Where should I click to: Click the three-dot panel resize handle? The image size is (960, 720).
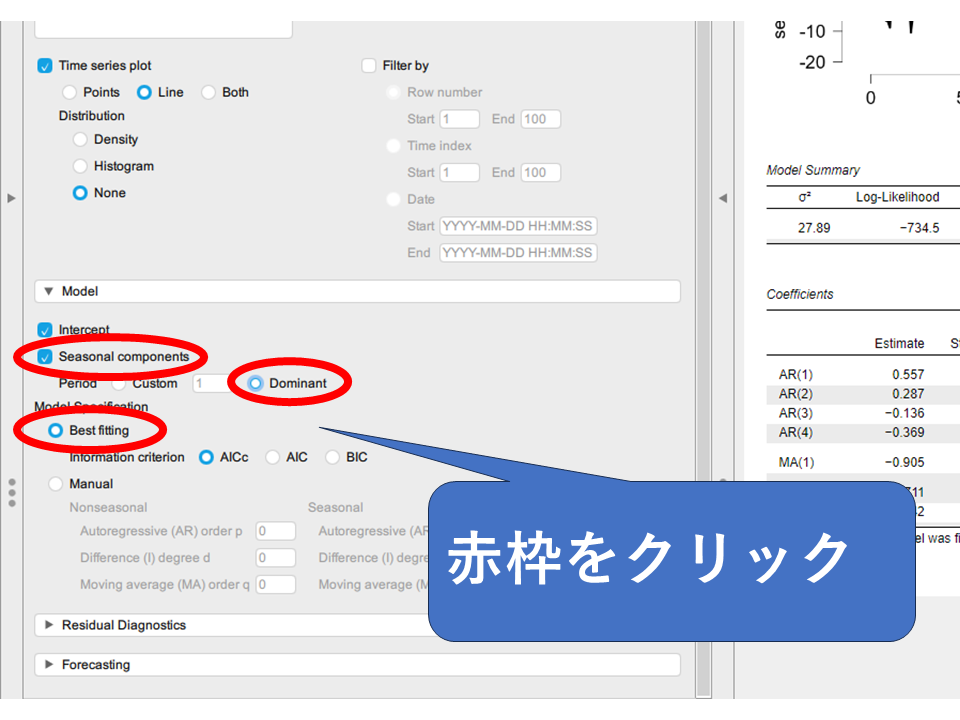point(11,492)
